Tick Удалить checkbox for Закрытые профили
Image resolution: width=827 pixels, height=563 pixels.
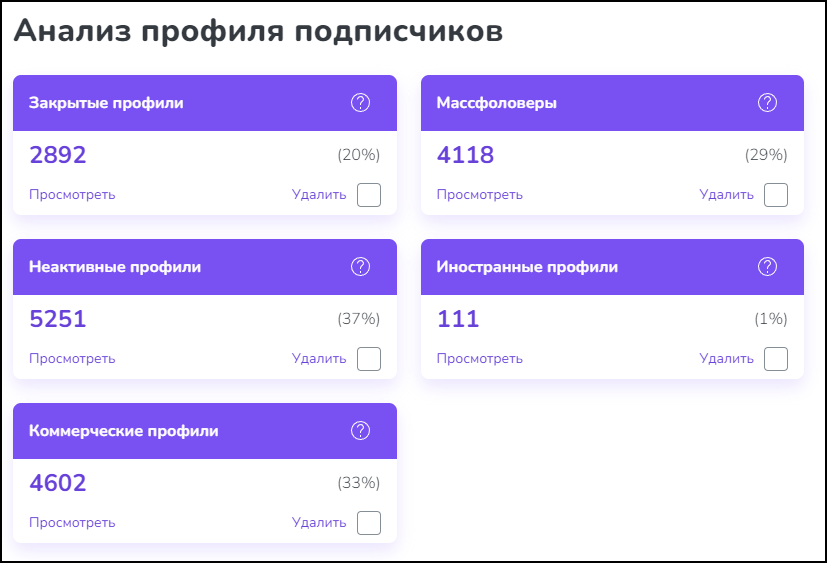point(369,195)
